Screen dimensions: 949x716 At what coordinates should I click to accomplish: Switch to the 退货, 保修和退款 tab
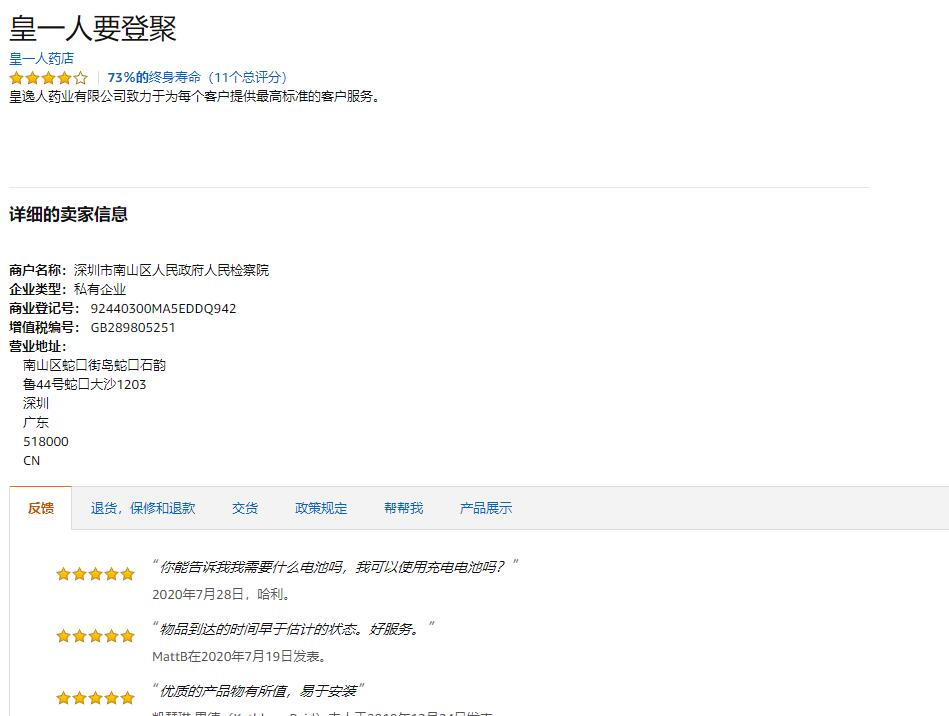click(143, 508)
